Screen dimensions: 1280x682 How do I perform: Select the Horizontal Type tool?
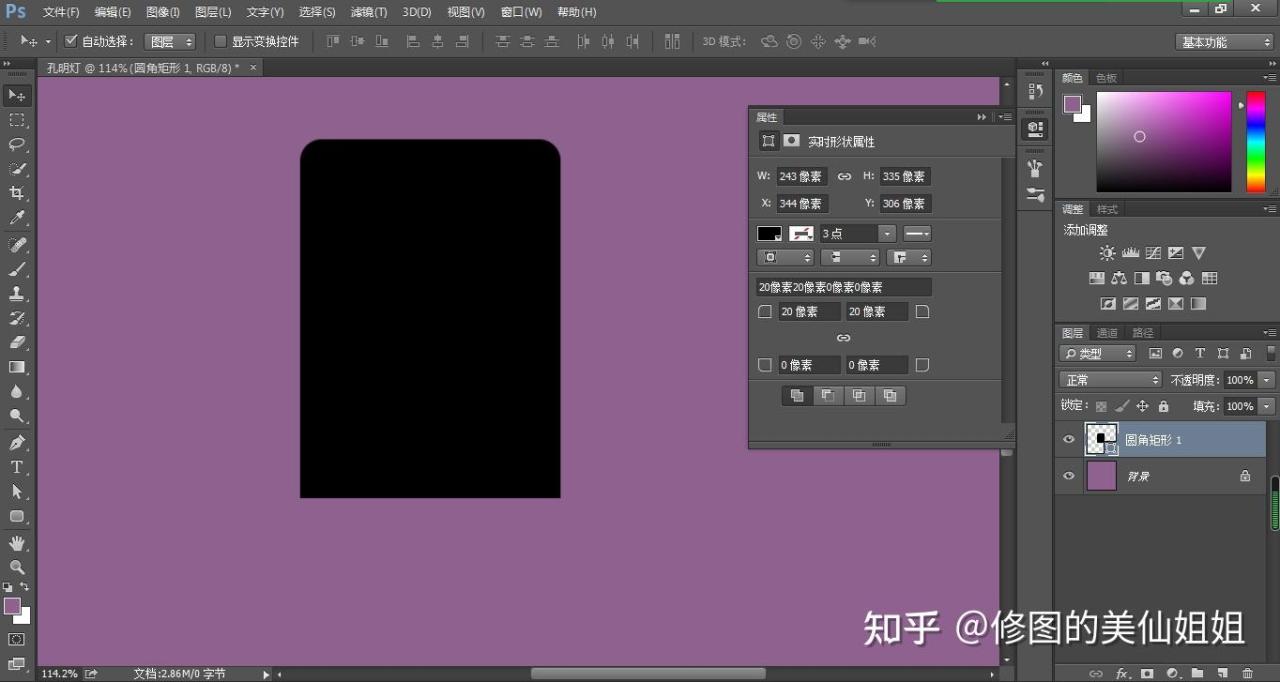pyautogui.click(x=17, y=467)
